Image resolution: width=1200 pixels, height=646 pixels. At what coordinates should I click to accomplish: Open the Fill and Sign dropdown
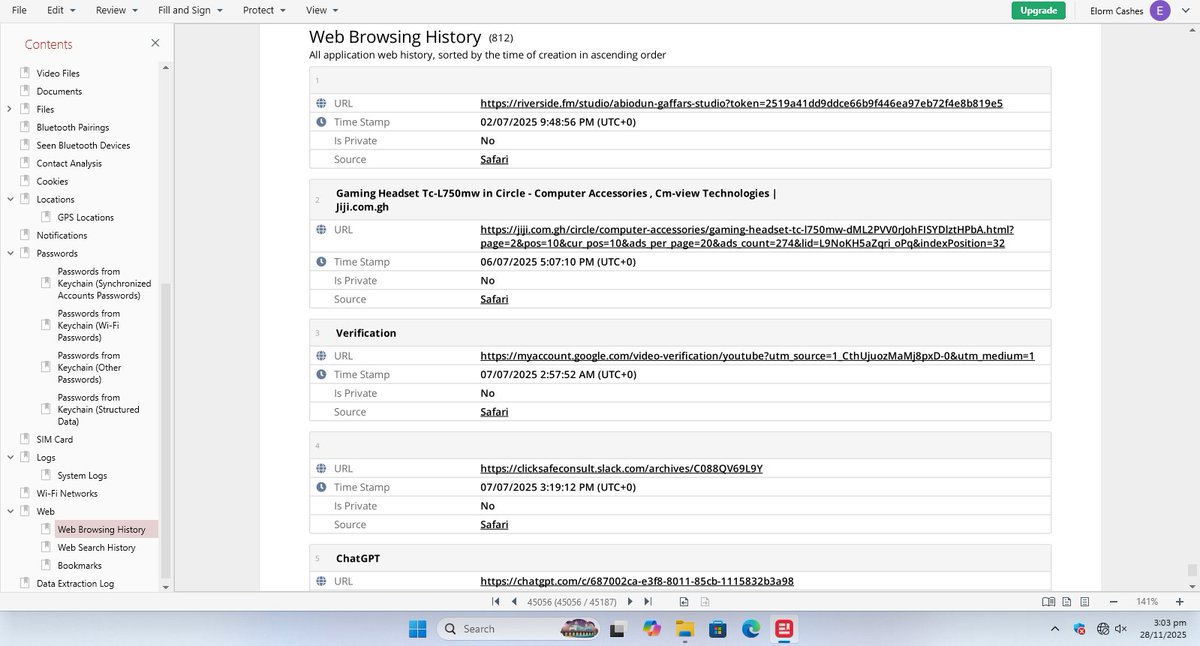(190, 10)
